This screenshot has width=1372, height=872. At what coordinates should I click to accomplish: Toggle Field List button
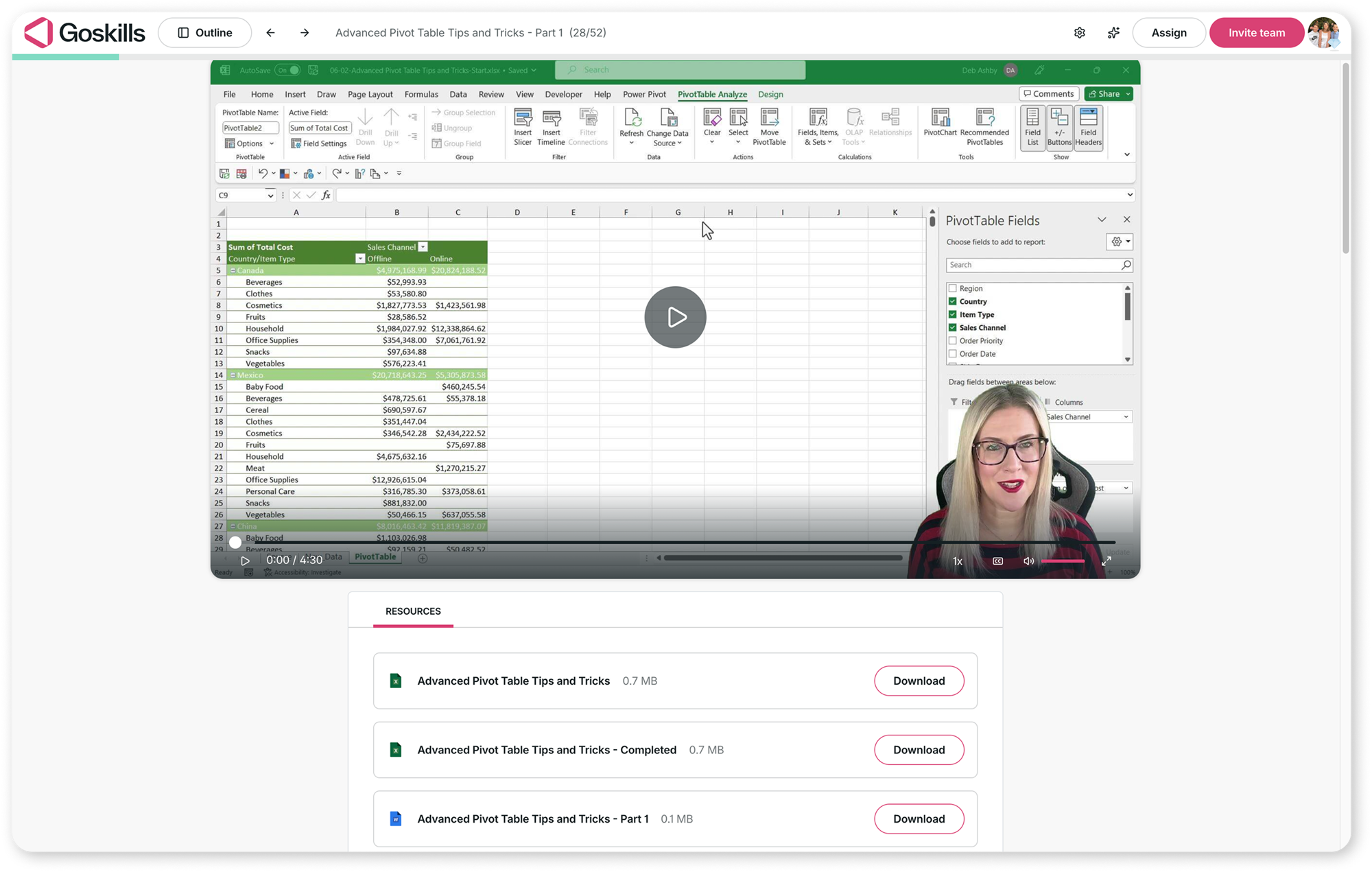click(1032, 127)
